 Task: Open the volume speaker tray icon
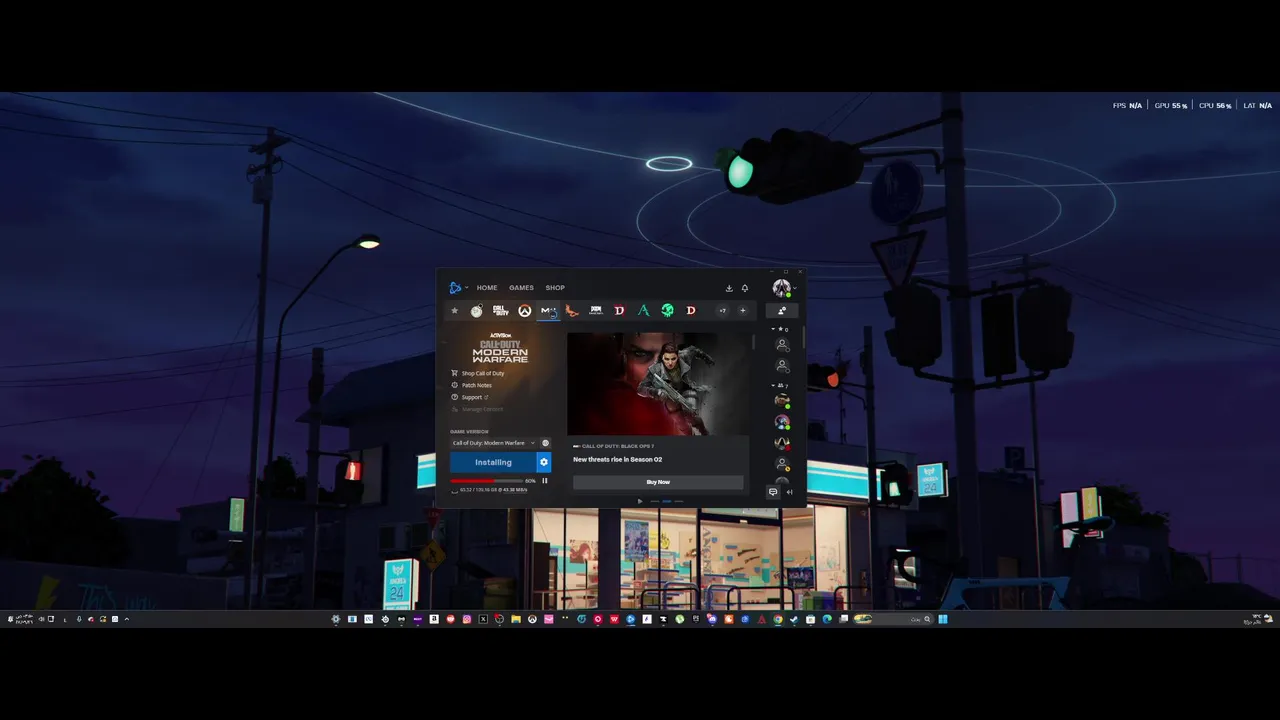(x=40, y=619)
